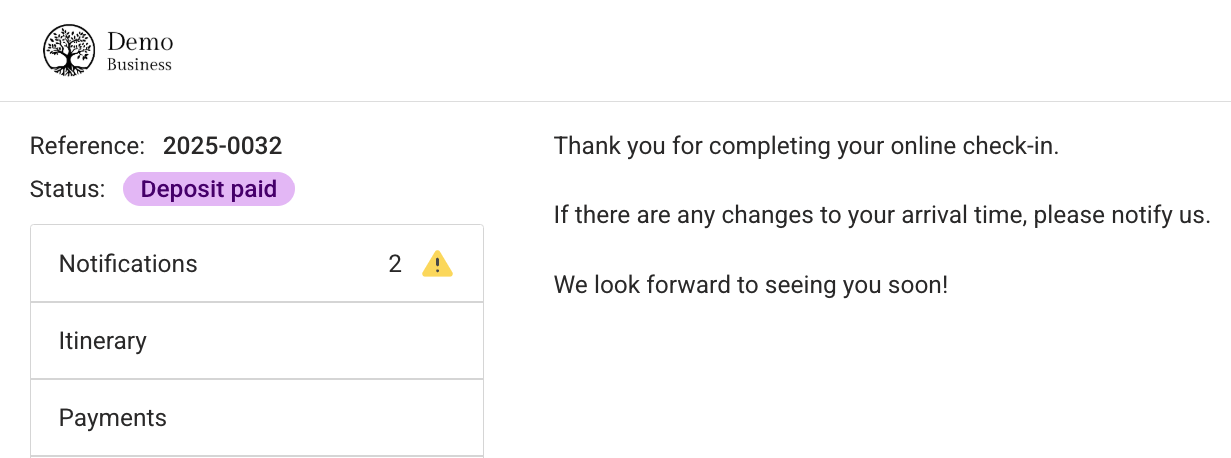Click the word 'Demo' in the header
This screenshot has height=458, width=1231.
(140, 42)
